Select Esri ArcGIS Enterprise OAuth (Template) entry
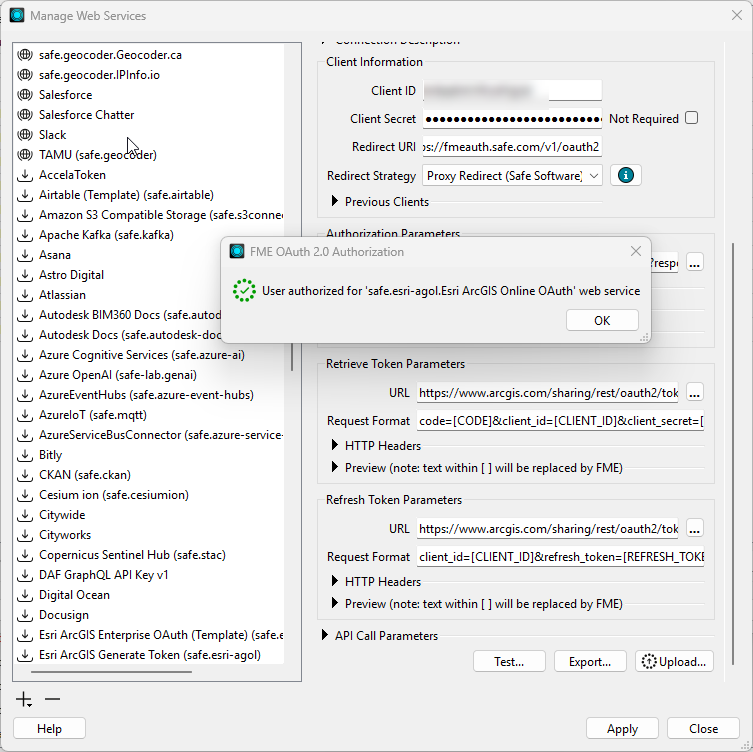 click(x=161, y=635)
